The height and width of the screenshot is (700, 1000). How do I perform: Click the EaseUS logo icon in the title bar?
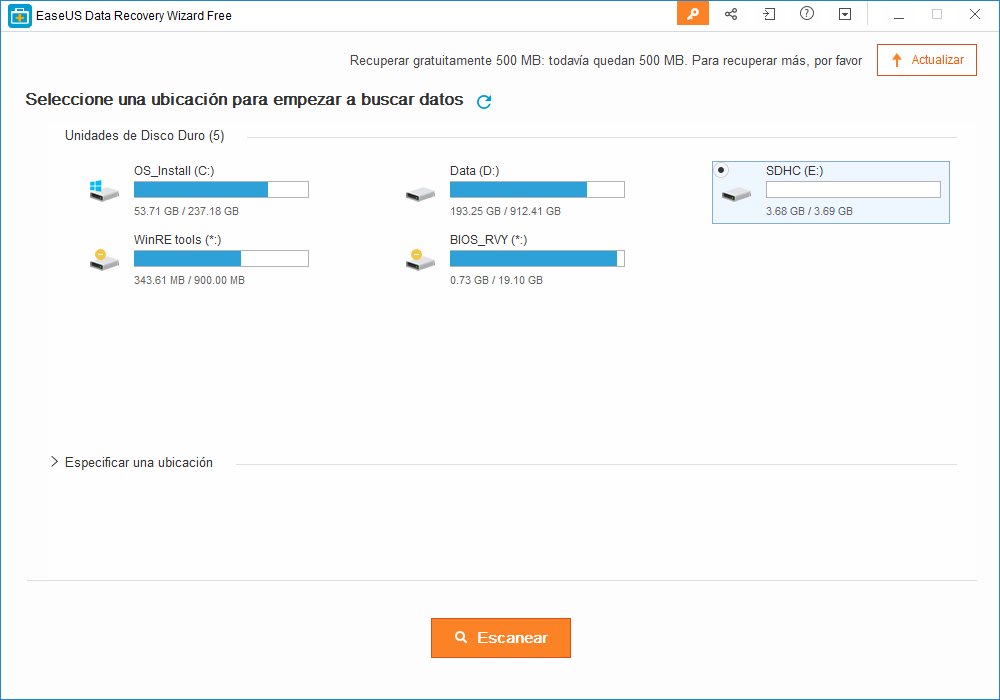pos(19,14)
